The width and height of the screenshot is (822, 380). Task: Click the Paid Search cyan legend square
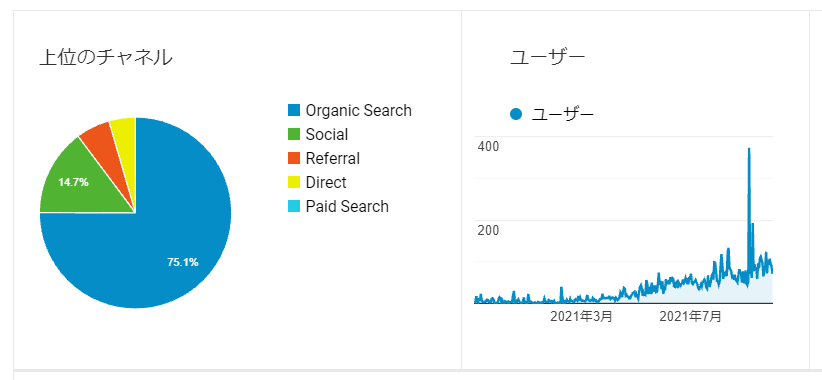294,207
